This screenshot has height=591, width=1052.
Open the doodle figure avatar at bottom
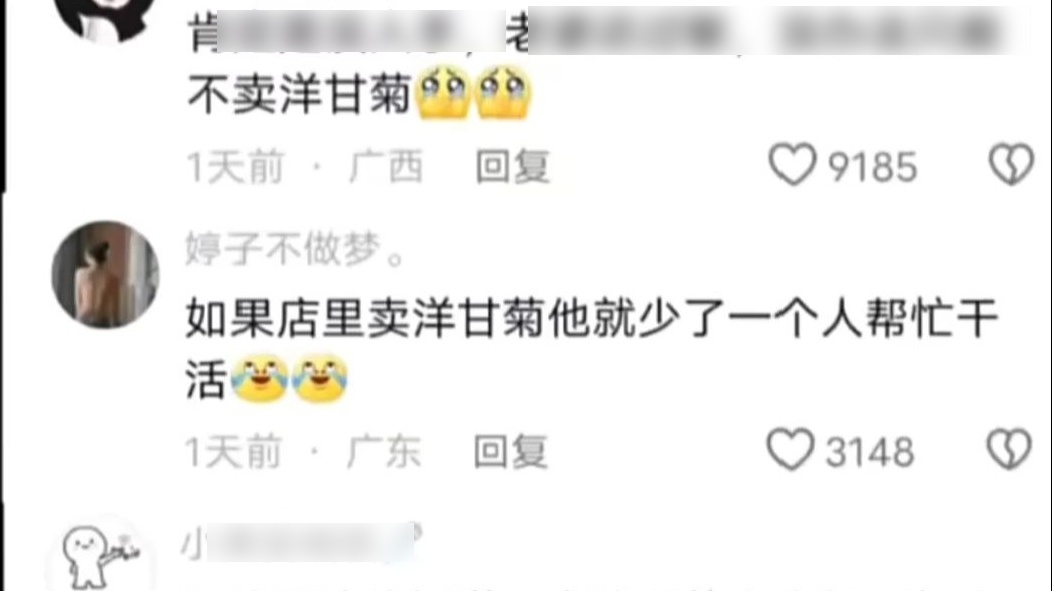point(101,555)
